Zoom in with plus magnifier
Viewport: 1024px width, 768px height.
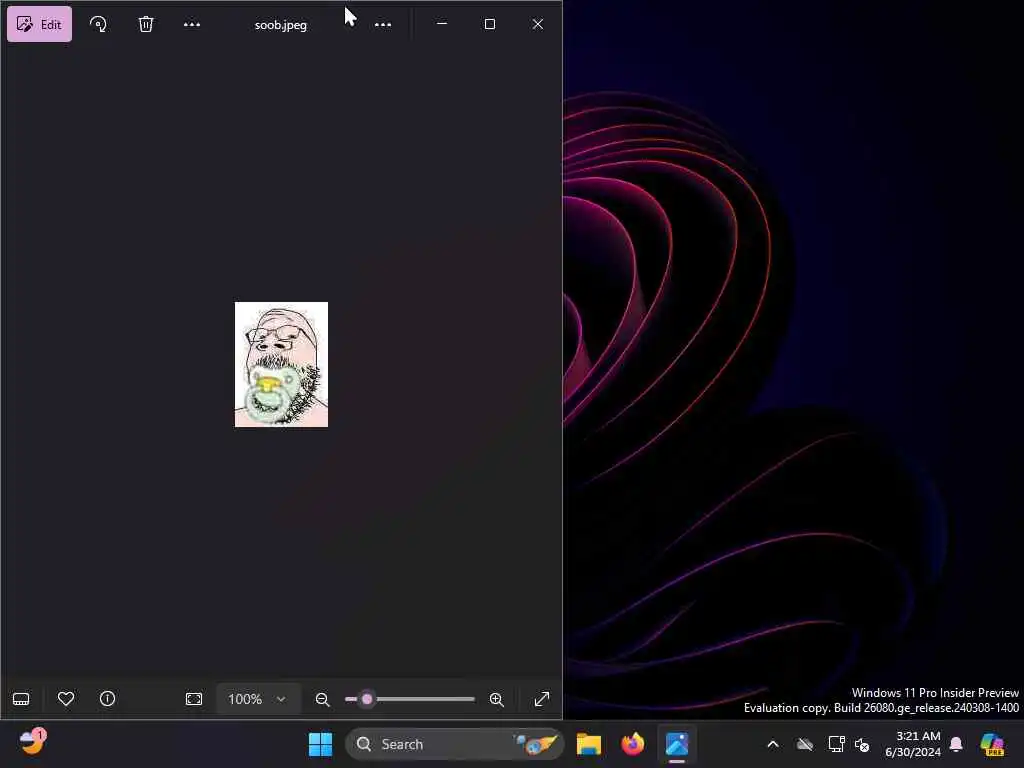(x=497, y=699)
